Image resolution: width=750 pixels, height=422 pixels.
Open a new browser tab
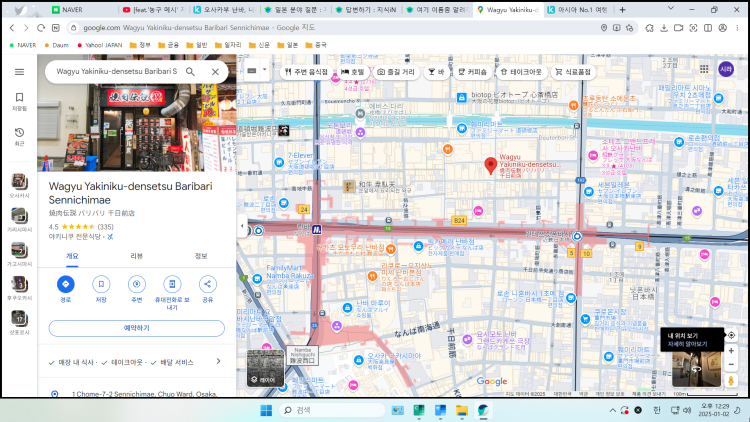click(x=622, y=10)
